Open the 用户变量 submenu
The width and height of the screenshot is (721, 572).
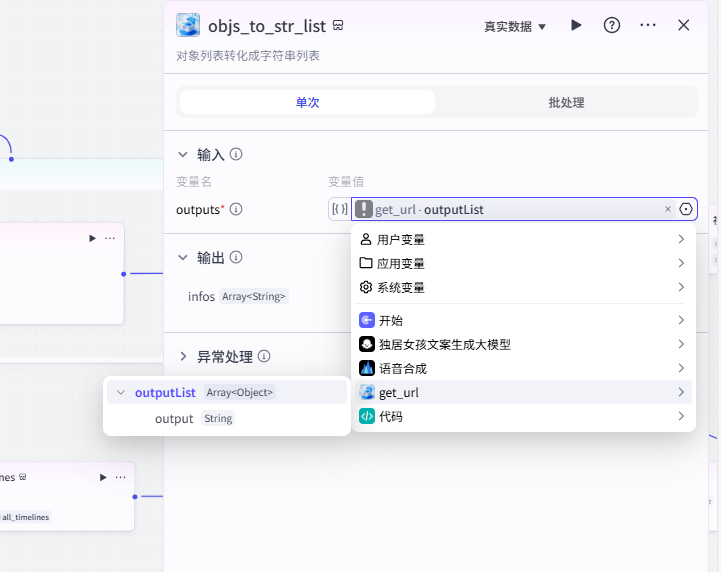(x=523, y=239)
